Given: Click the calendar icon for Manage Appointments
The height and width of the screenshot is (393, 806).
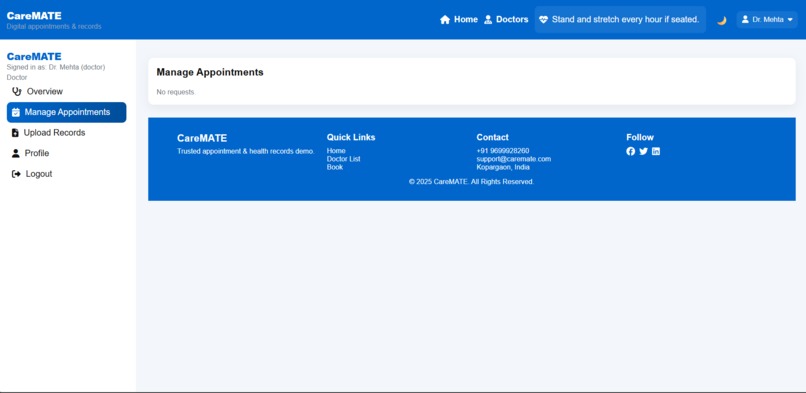Looking at the screenshot, I should coord(16,112).
